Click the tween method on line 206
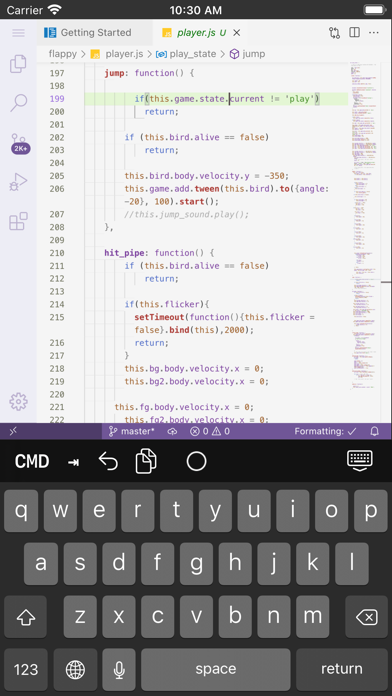This screenshot has height=696, width=392. 206,189
